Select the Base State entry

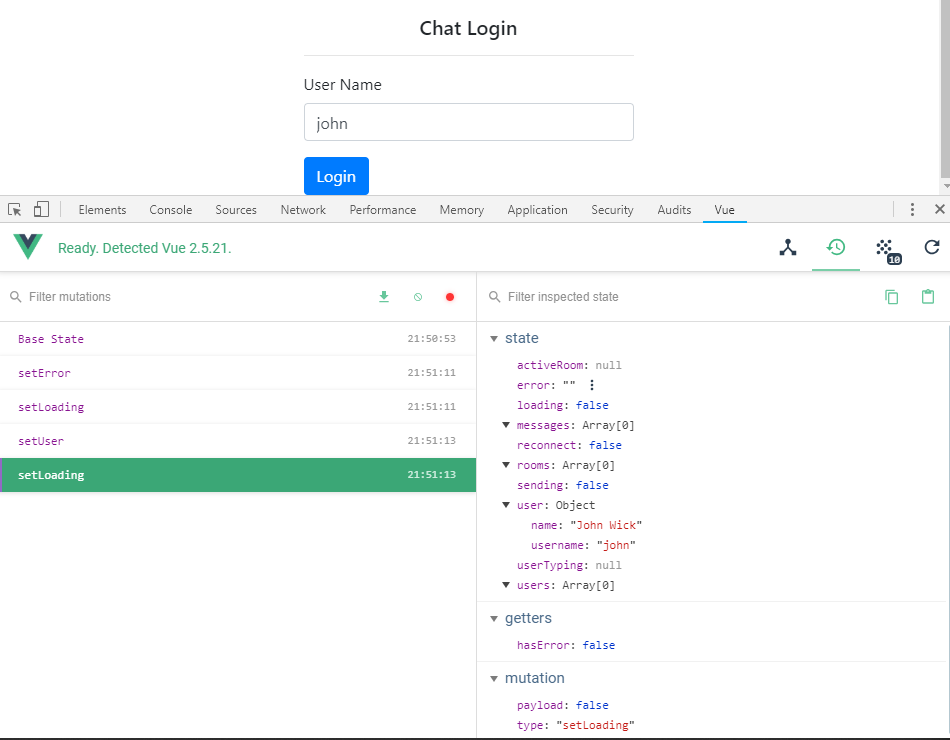pyautogui.click(x=238, y=339)
